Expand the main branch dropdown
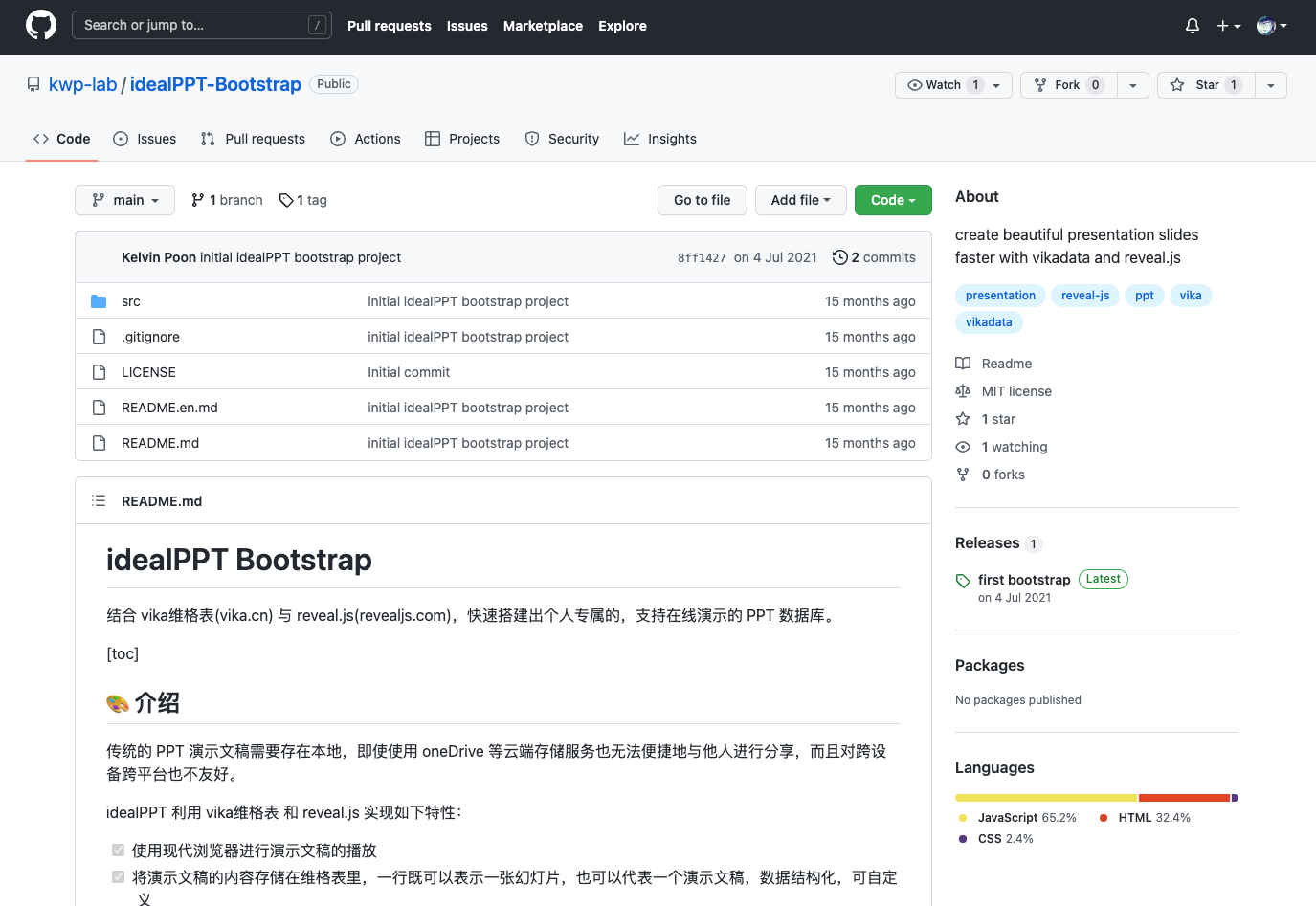 pyautogui.click(x=124, y=200)
